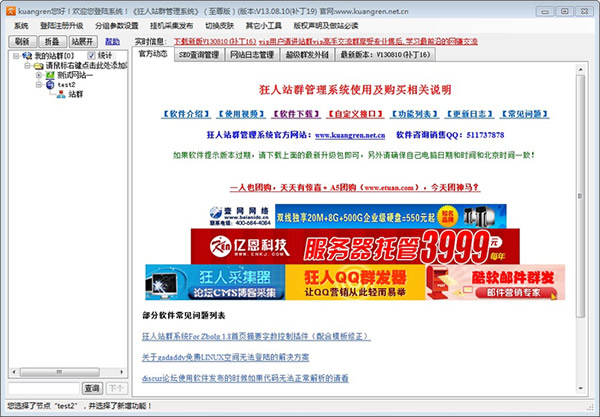Screen dimensions: 600x417
Task: Open the 【软件介绍】 link
Action: [x=186, y=114]
